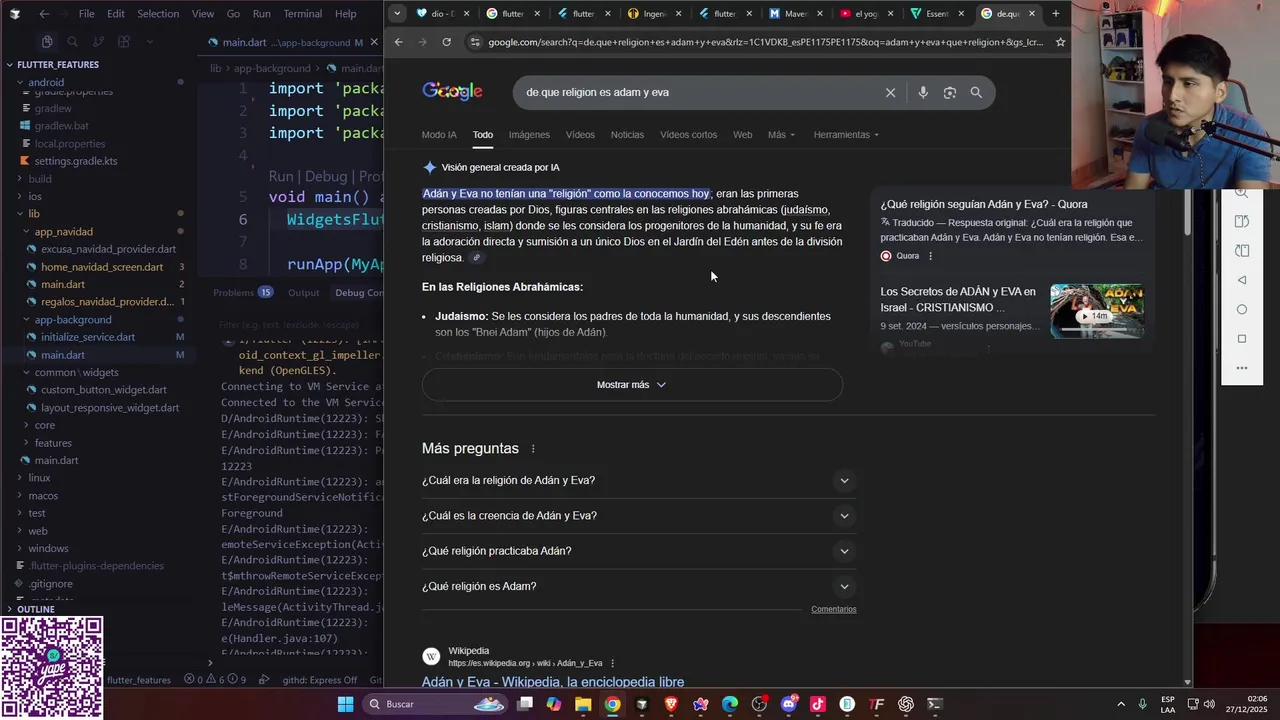The width and height of the screenshot is (1280, 720).
Task: Open initialize_service.dart file
Action: [x=88, y=337]
